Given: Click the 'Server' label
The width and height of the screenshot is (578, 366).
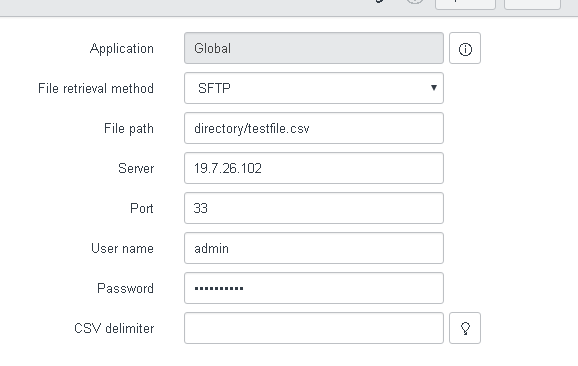Looking at the screenshot, I should pos(136,168).
